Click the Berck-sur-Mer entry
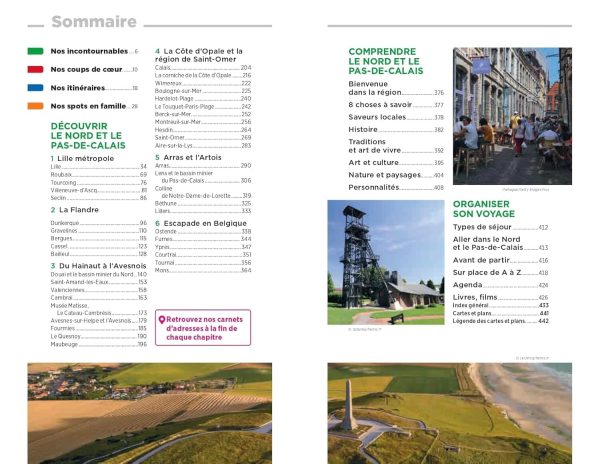Screen dimensions: 600x464 (x=203, y=114)
